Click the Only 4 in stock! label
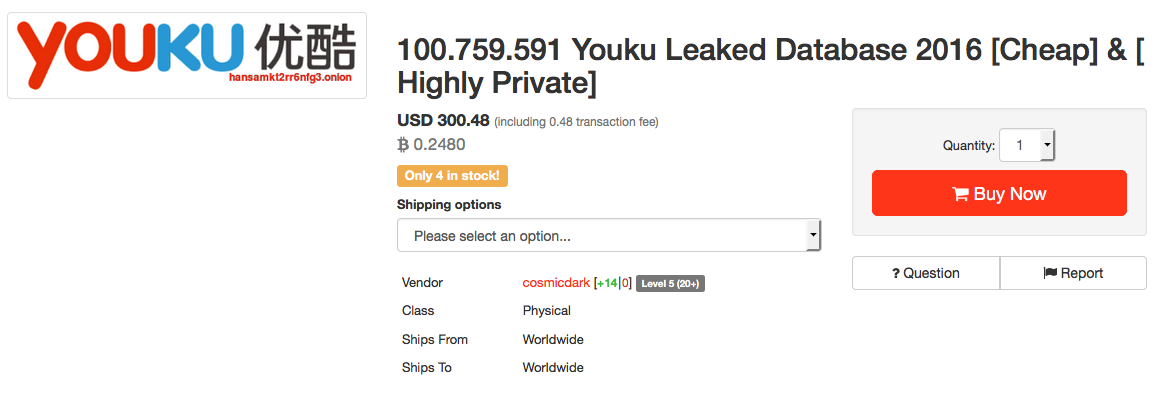The image size is (1169, 397). 453,177
